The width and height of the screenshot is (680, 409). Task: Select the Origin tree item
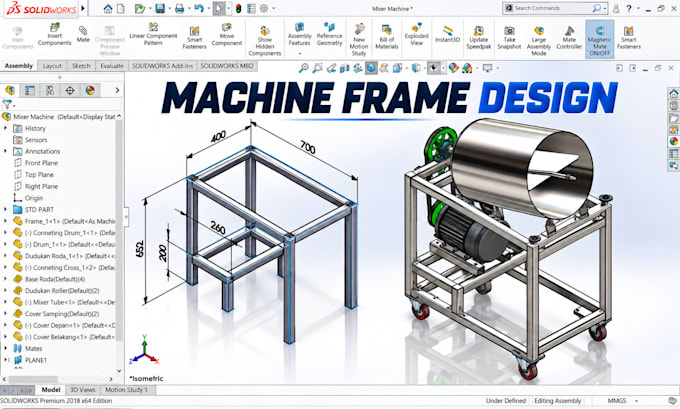[33, 198]
